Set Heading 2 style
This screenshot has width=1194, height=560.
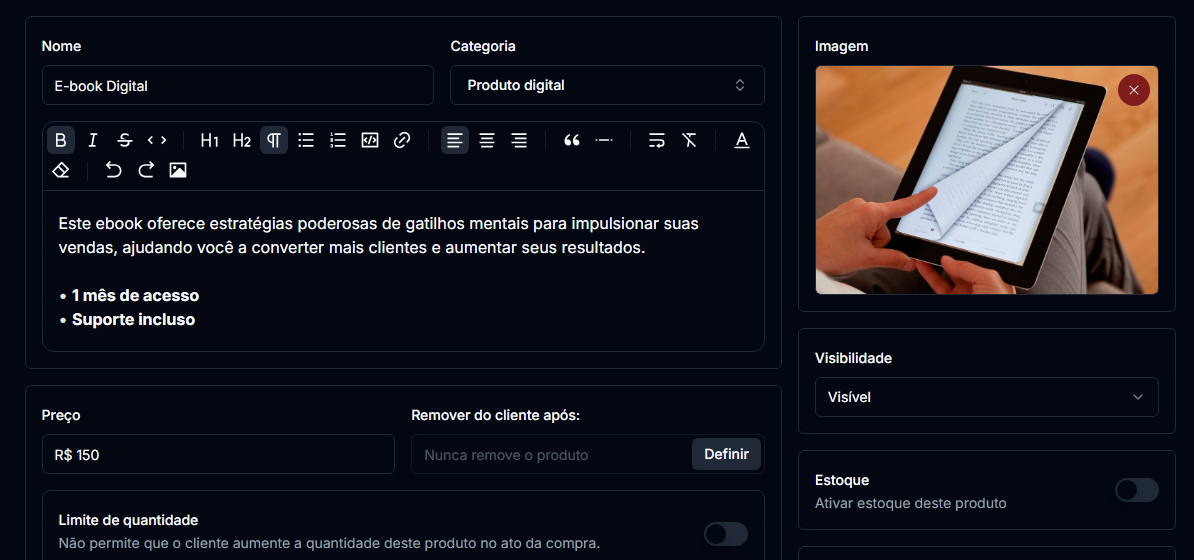pyautogui.click(x=241, y=140)
